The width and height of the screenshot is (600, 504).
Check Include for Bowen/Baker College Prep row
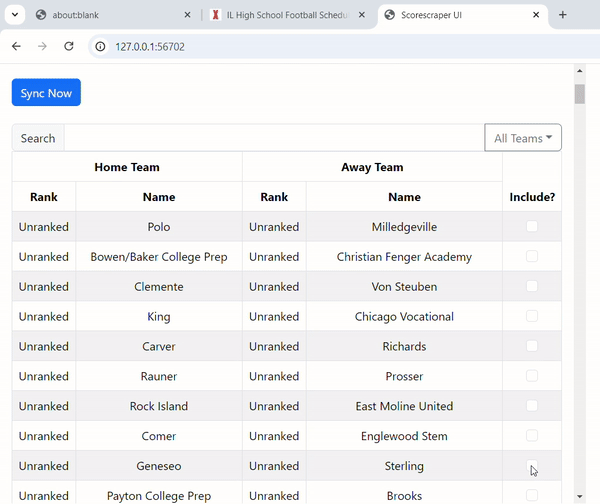[x=532, y=256]
